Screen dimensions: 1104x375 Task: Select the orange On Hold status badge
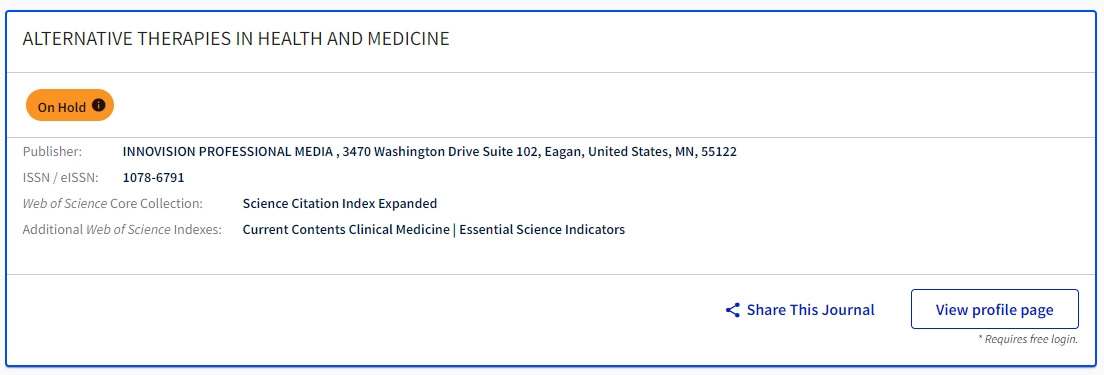[x=70, y=106]
